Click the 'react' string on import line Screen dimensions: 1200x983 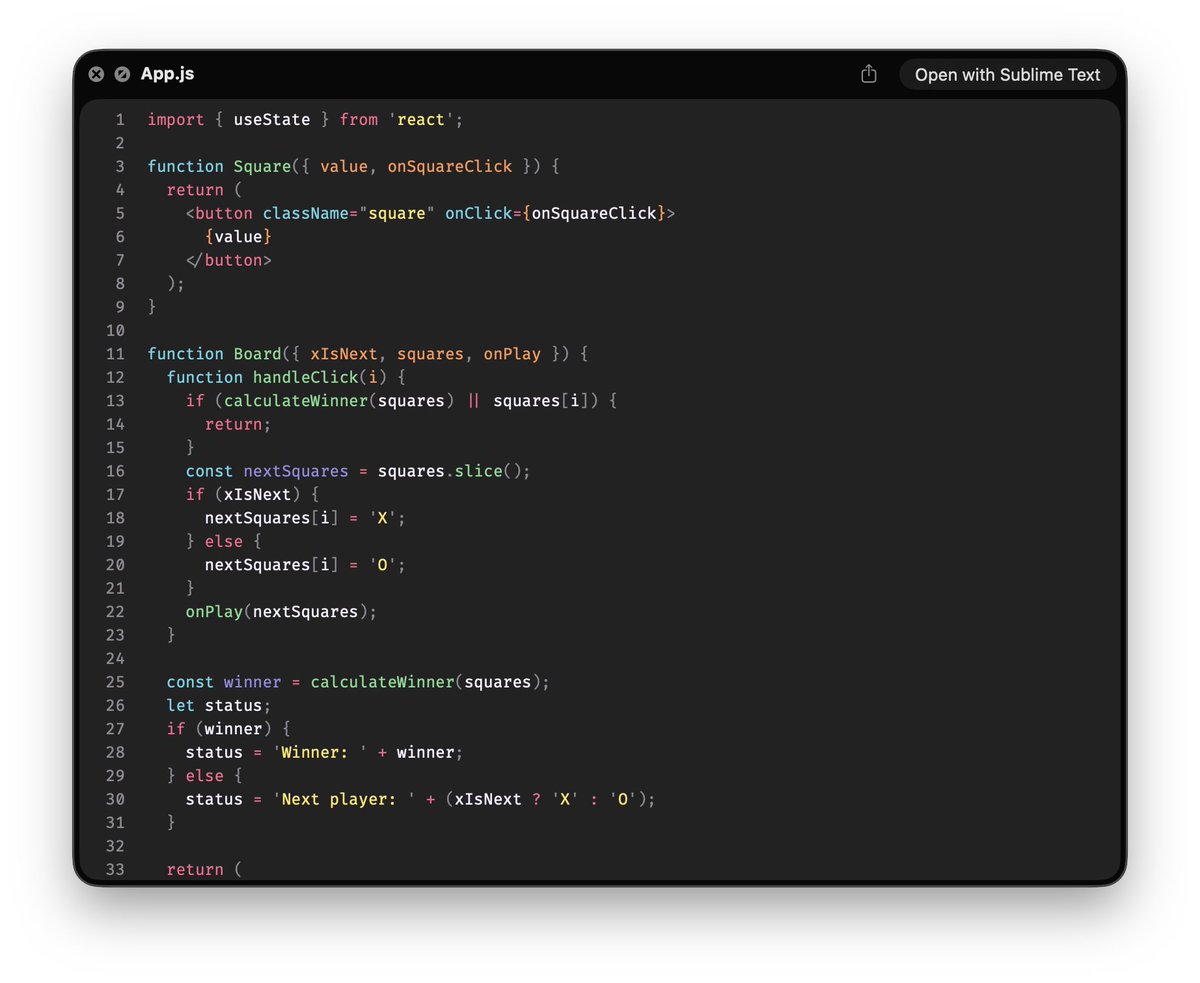(422, 120)
